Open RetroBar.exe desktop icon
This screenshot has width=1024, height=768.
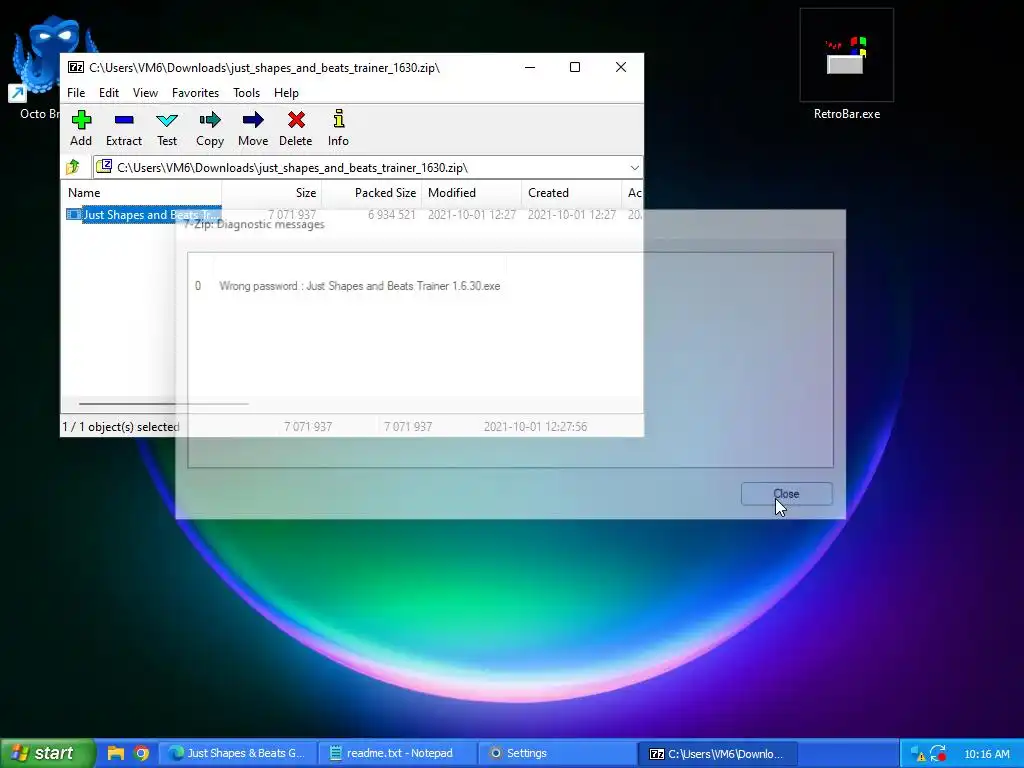[846, 65]
